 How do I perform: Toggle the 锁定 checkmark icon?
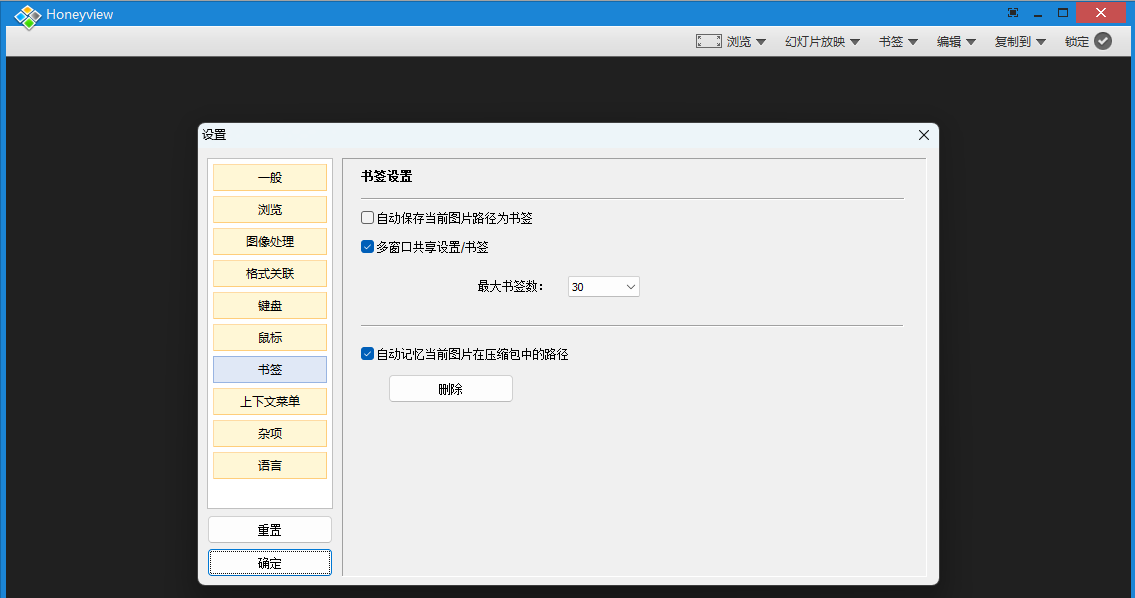click(1103, 41)
